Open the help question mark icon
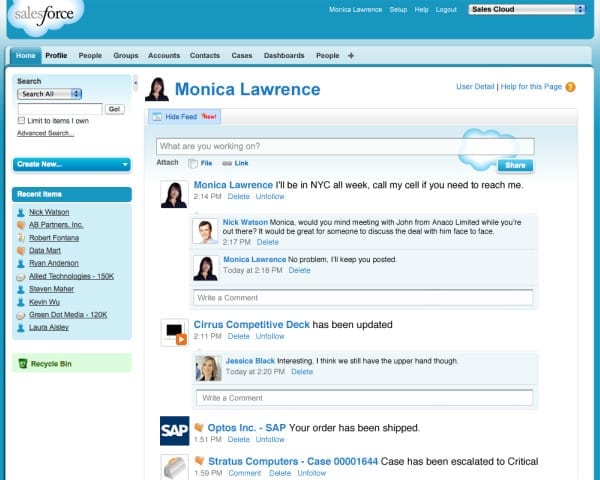 [570, 87]
